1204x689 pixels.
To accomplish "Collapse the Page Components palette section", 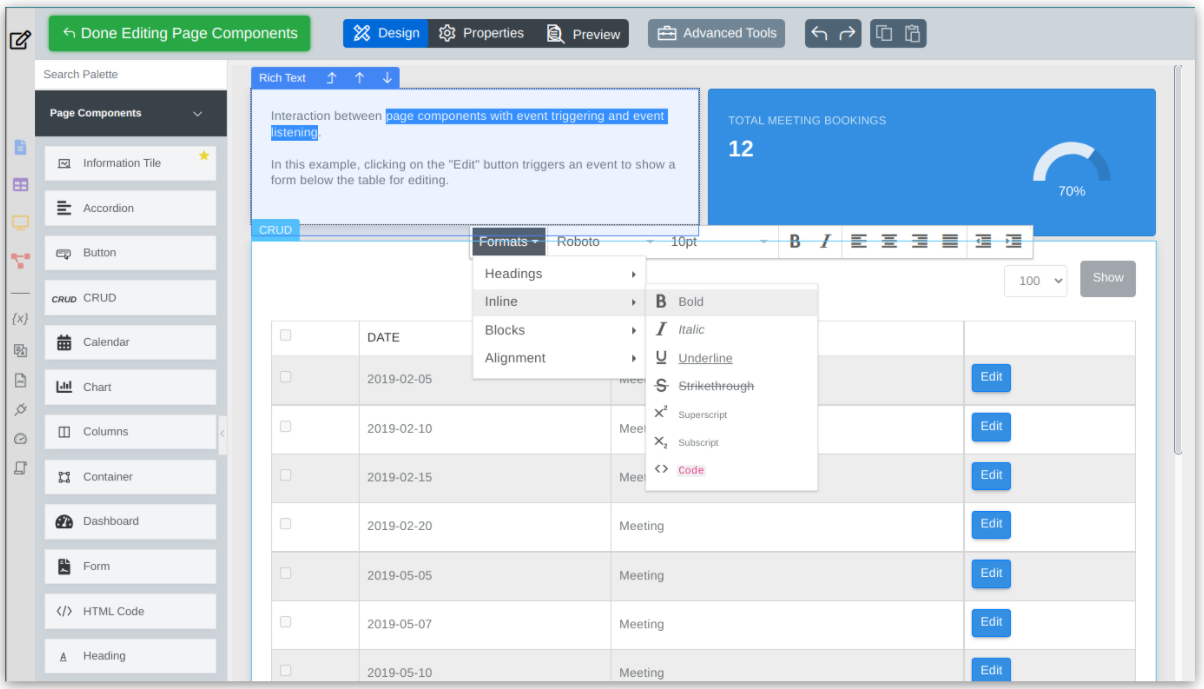I will coord(197,114).
